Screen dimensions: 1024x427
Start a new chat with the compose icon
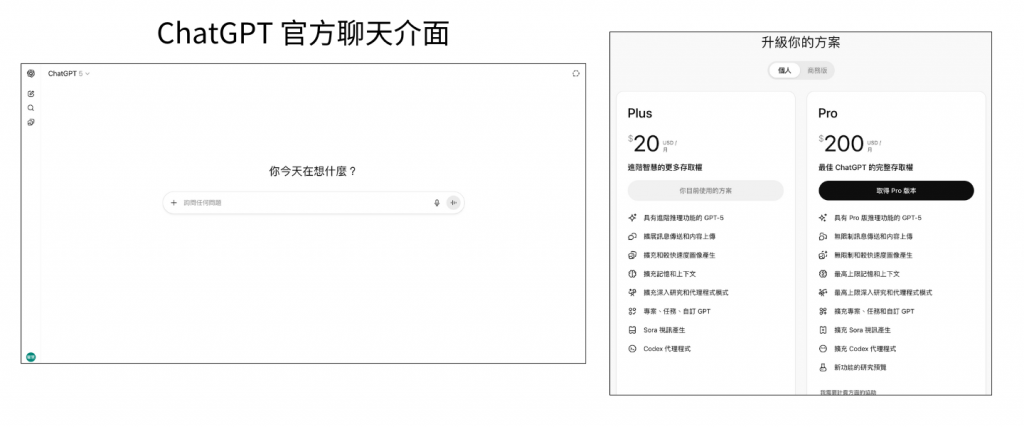click(31, 94)
